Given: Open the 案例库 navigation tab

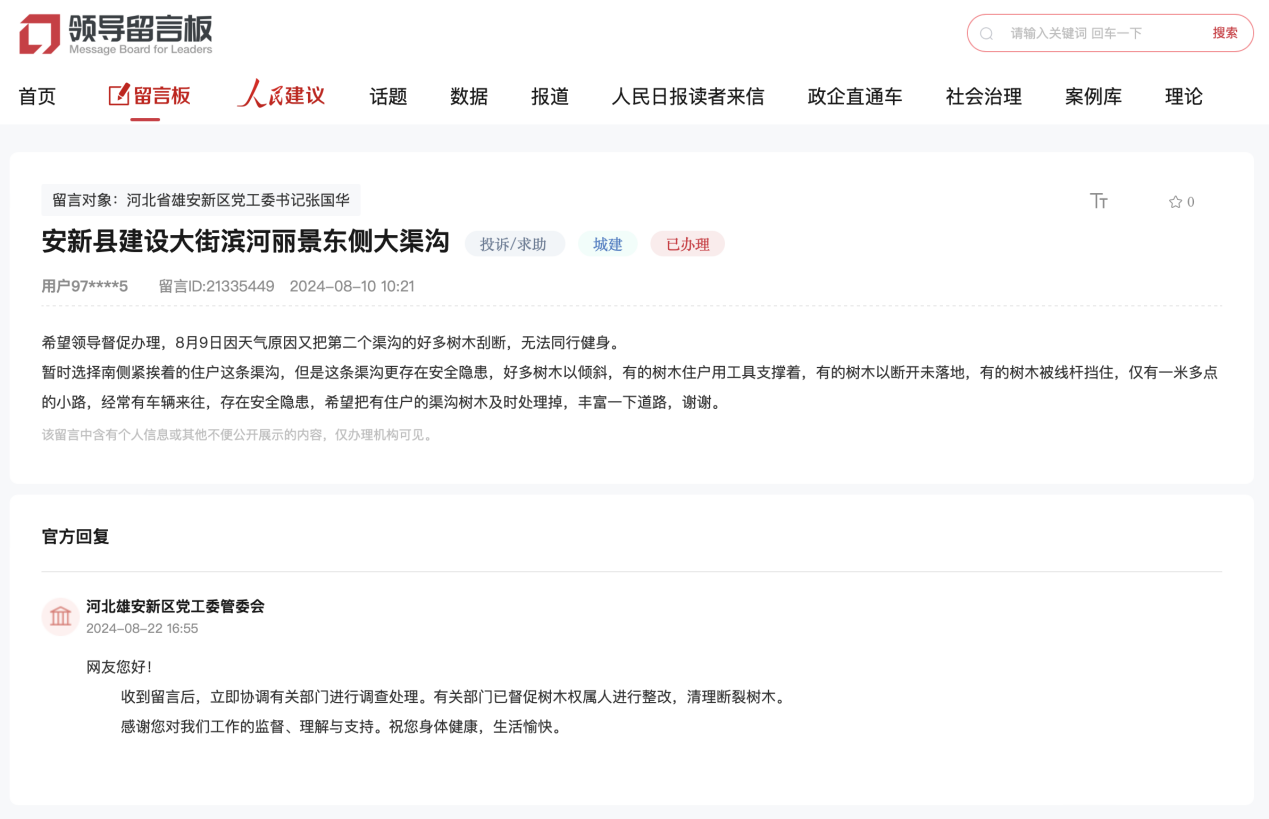Looking at the screenshot, I should point(1093,97).
